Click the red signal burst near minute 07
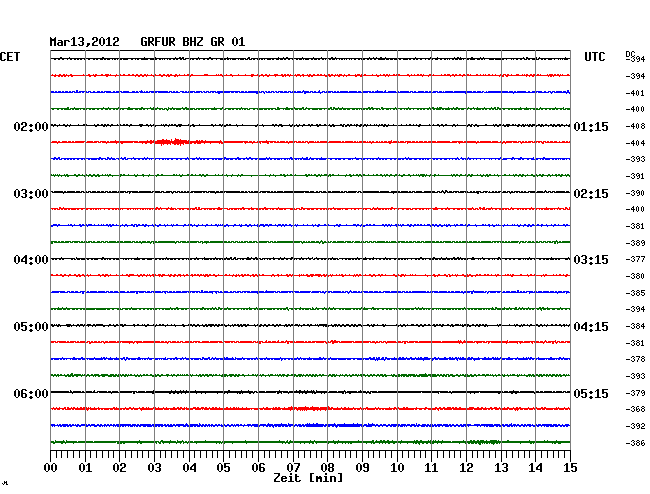 coord(309,409)
